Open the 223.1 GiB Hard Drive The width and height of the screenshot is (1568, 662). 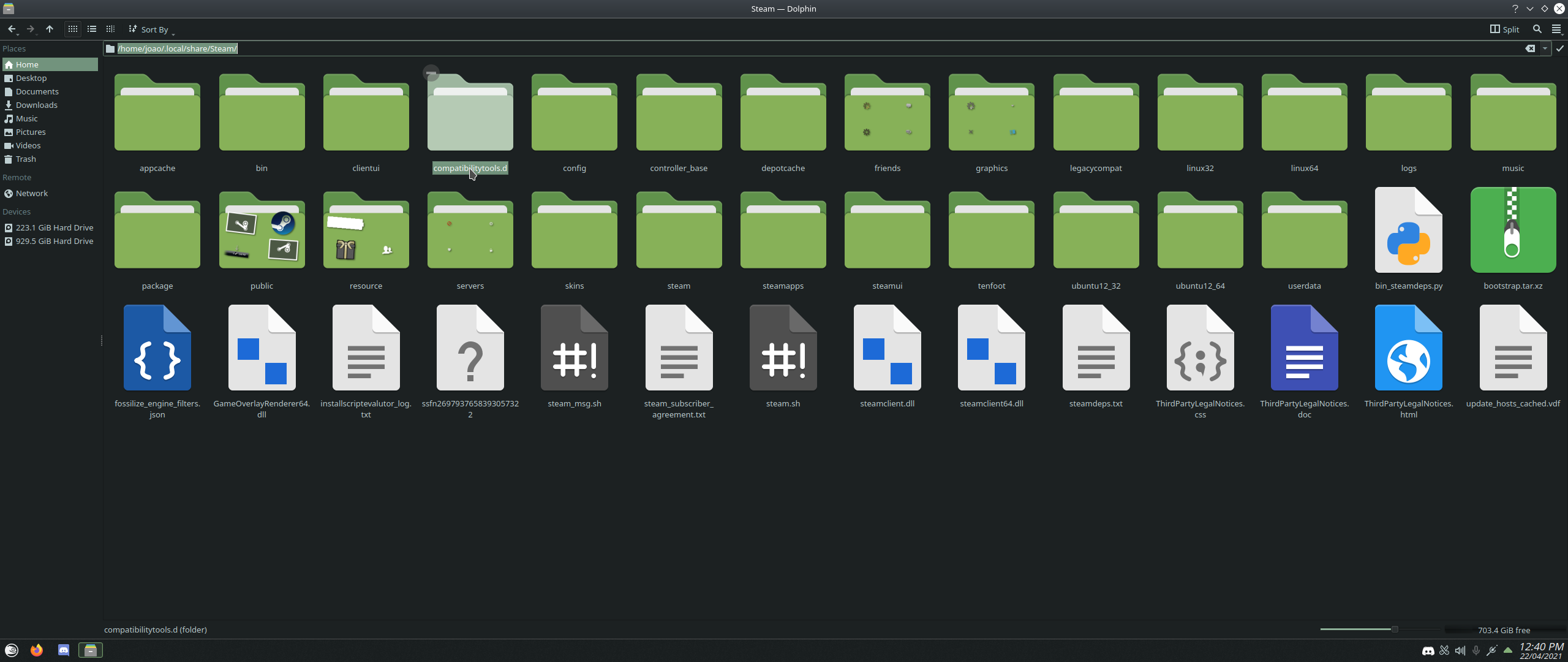(x=50, y=227)
